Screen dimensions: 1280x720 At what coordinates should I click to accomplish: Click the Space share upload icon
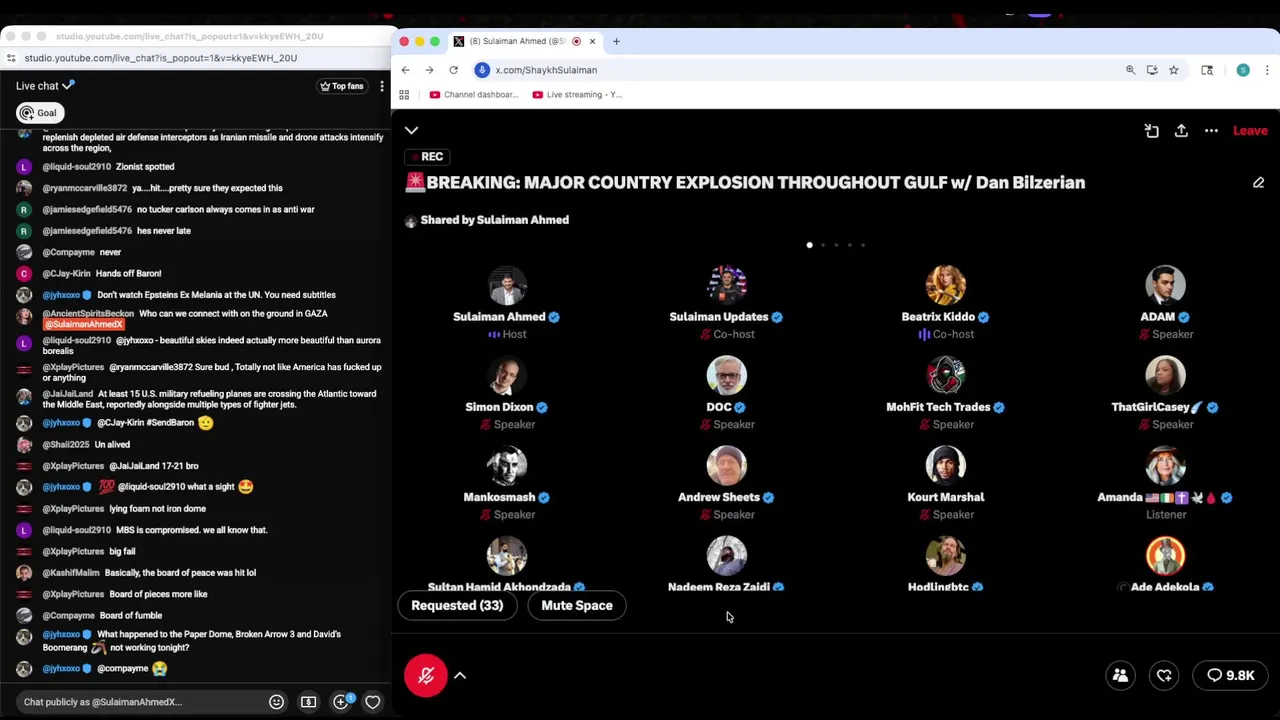pyautogui.click(x=1181, y=130)
